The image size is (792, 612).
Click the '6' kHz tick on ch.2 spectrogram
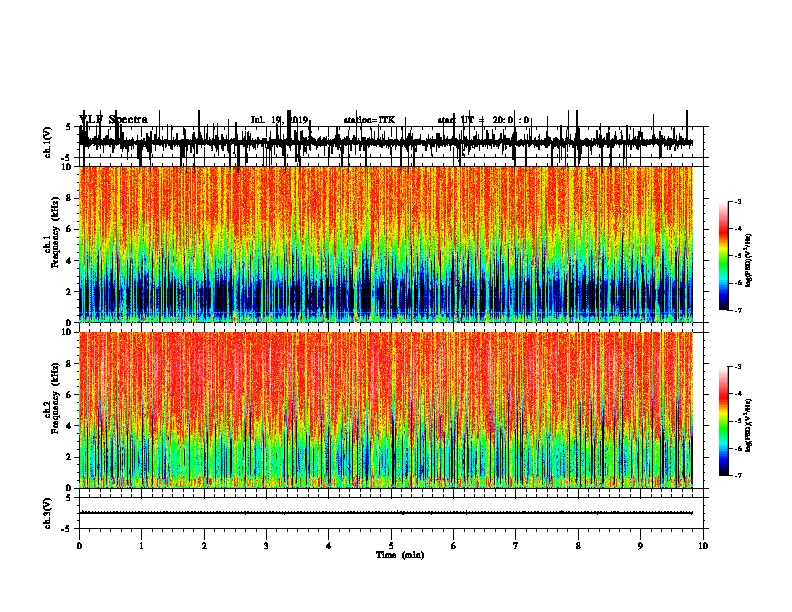[x=70, y=395]
